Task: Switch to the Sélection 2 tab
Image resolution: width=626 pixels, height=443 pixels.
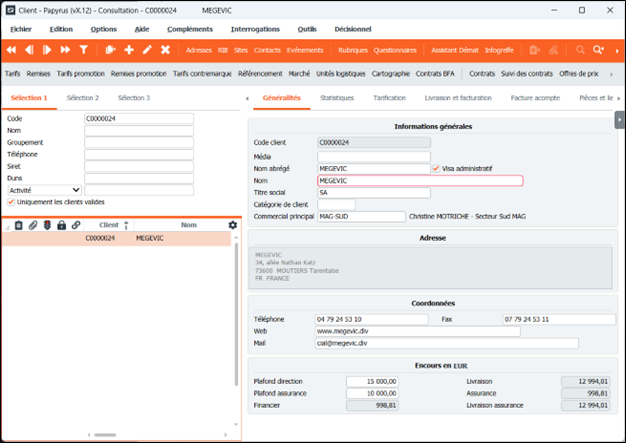Action: point(82,98)
